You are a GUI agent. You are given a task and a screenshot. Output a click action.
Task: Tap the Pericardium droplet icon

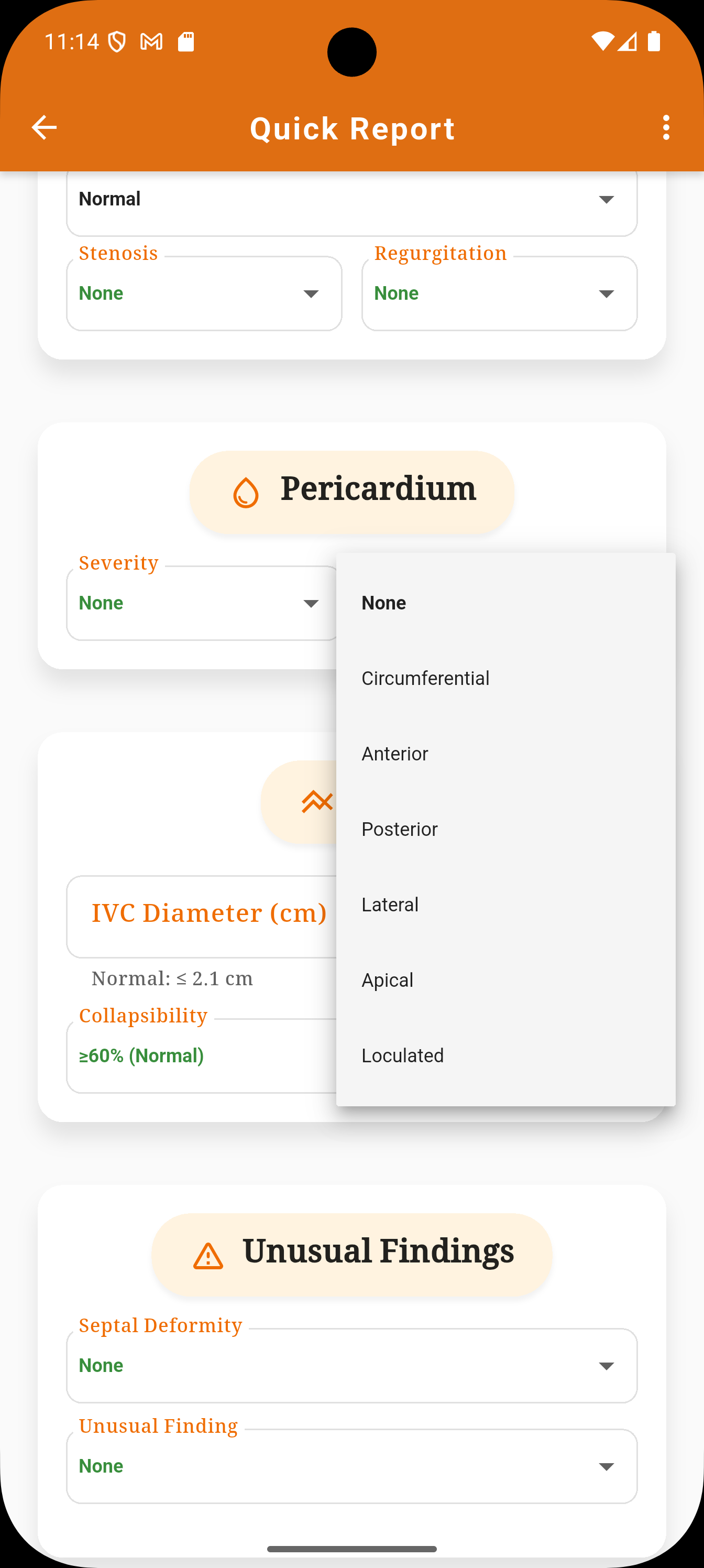(246, 492)
